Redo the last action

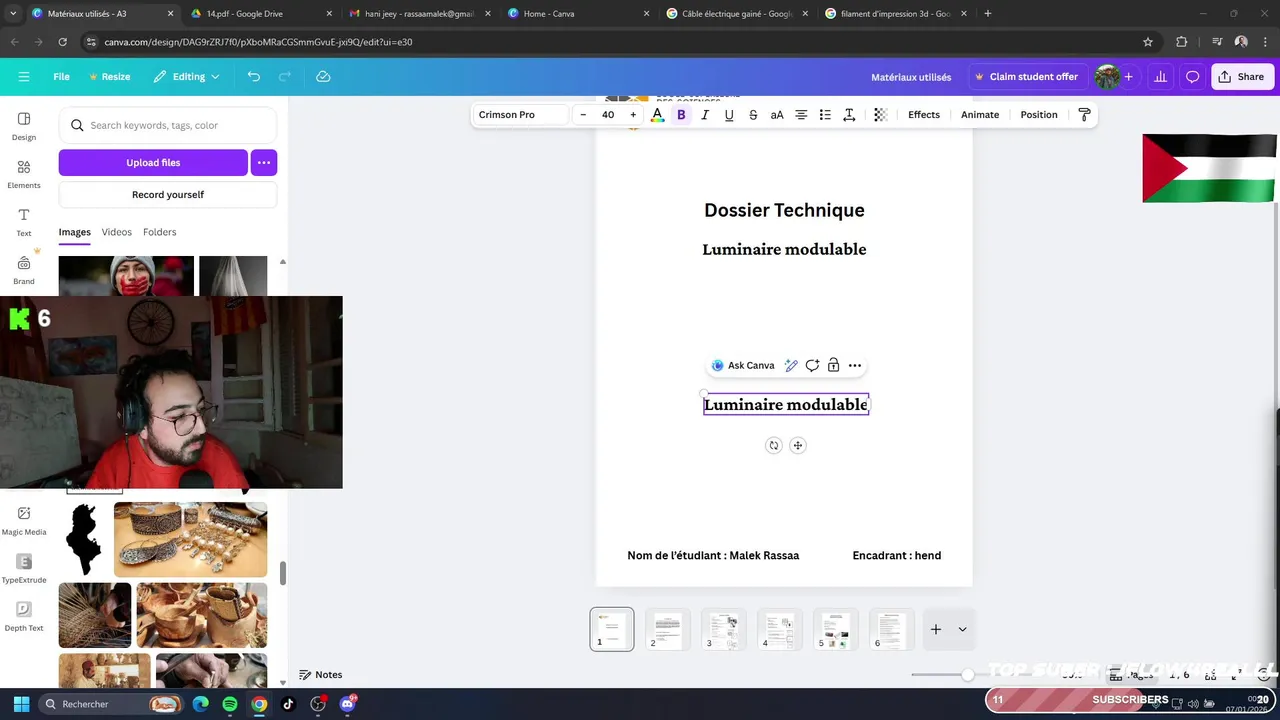[285, 77]
